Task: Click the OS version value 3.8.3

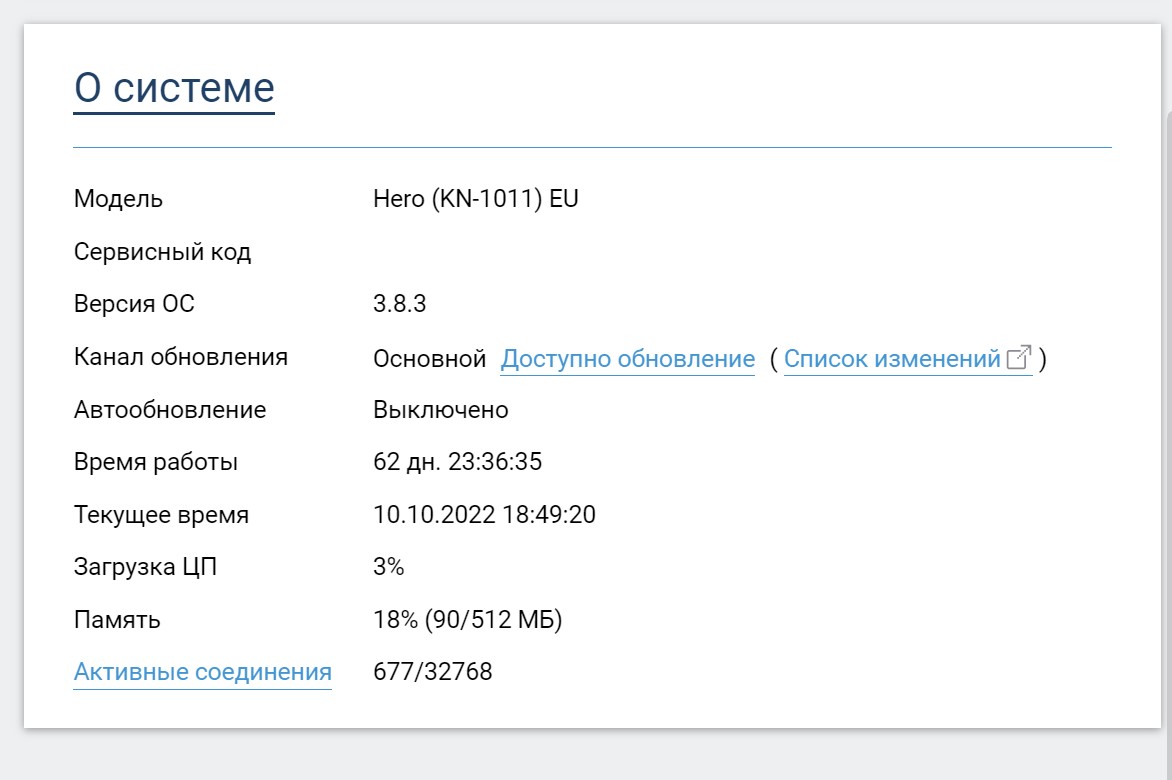Action: point(399,304)
